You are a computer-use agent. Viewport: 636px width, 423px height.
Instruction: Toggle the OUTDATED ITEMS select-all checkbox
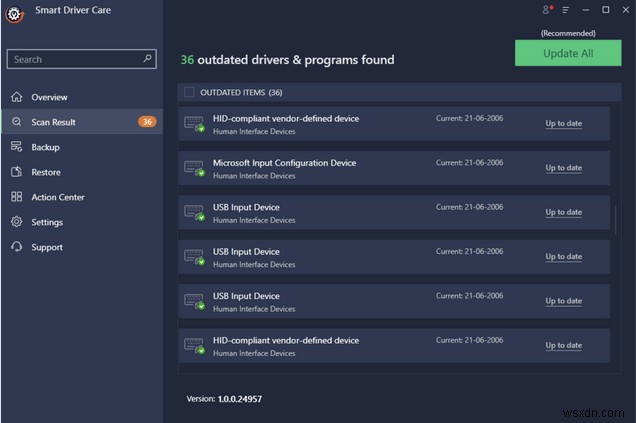tap(189, 92)
